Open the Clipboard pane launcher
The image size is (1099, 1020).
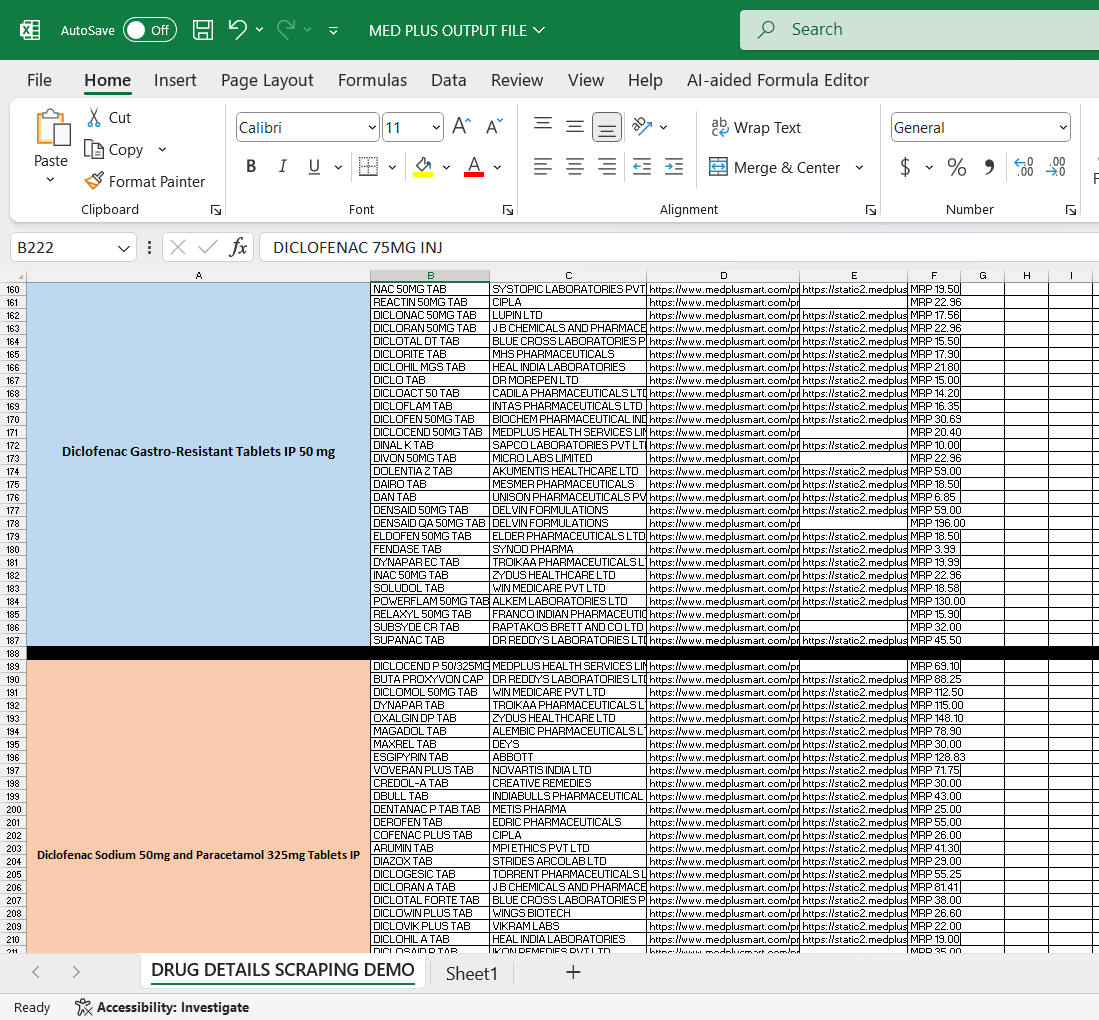click(x=216, y=210)
